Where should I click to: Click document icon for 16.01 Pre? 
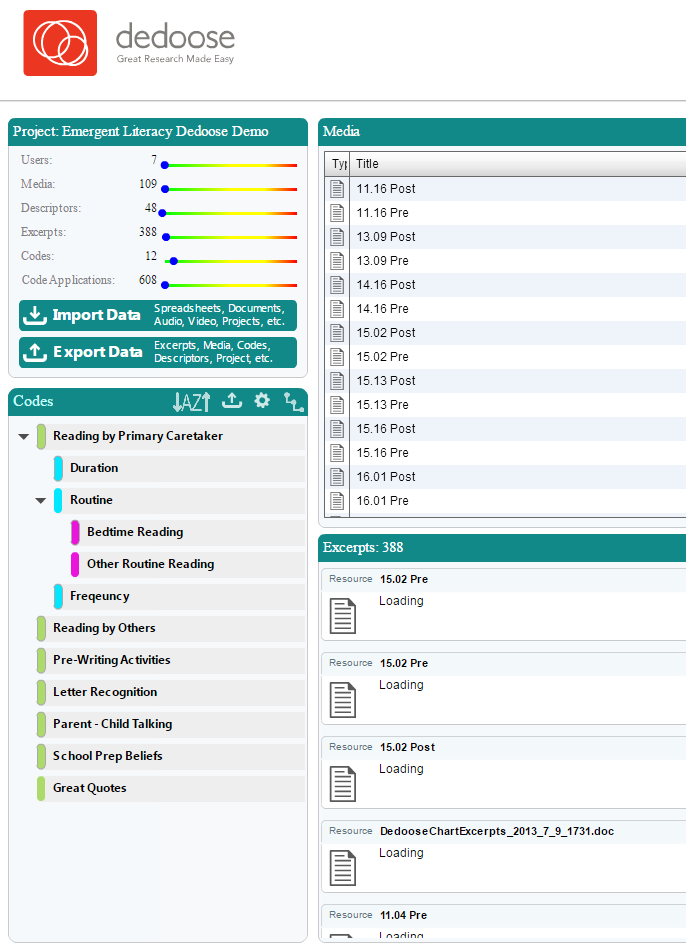pyautogui.click(x=337, y=501)
